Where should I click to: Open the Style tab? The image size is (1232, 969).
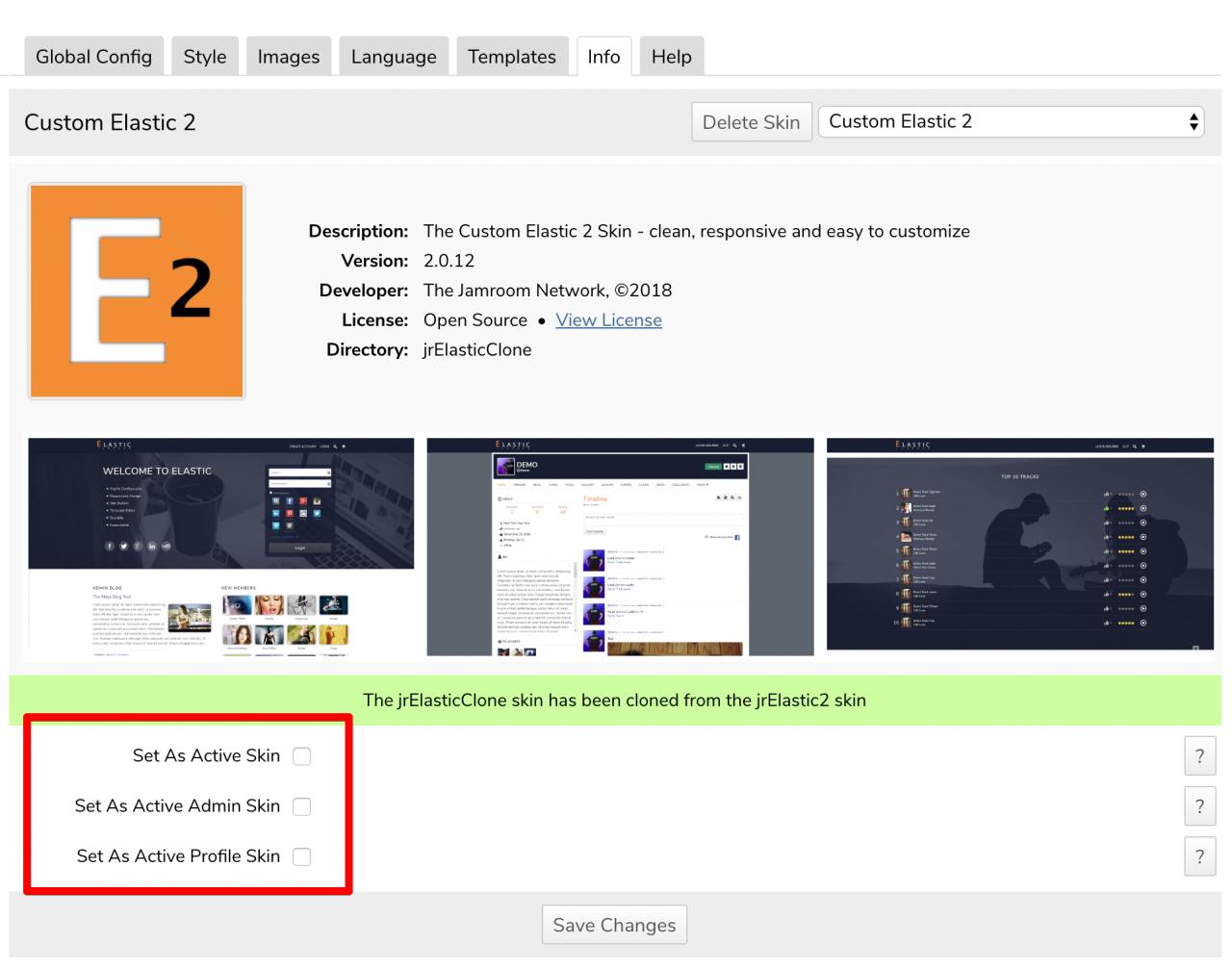(205, 57)
